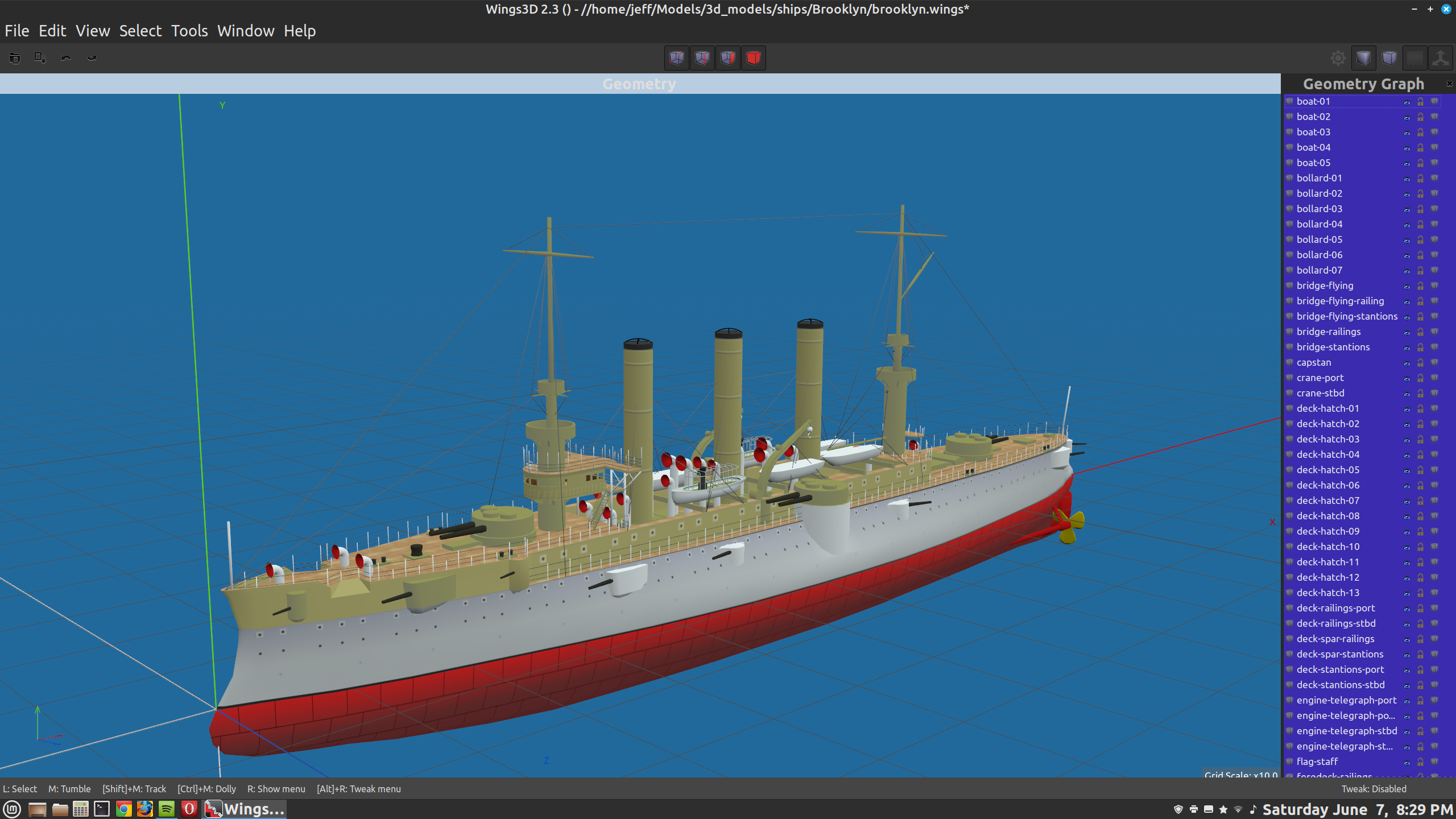Select face selection mode cube icon
This screenshot has height=819, width=1456.
click(x=728, y=58)
